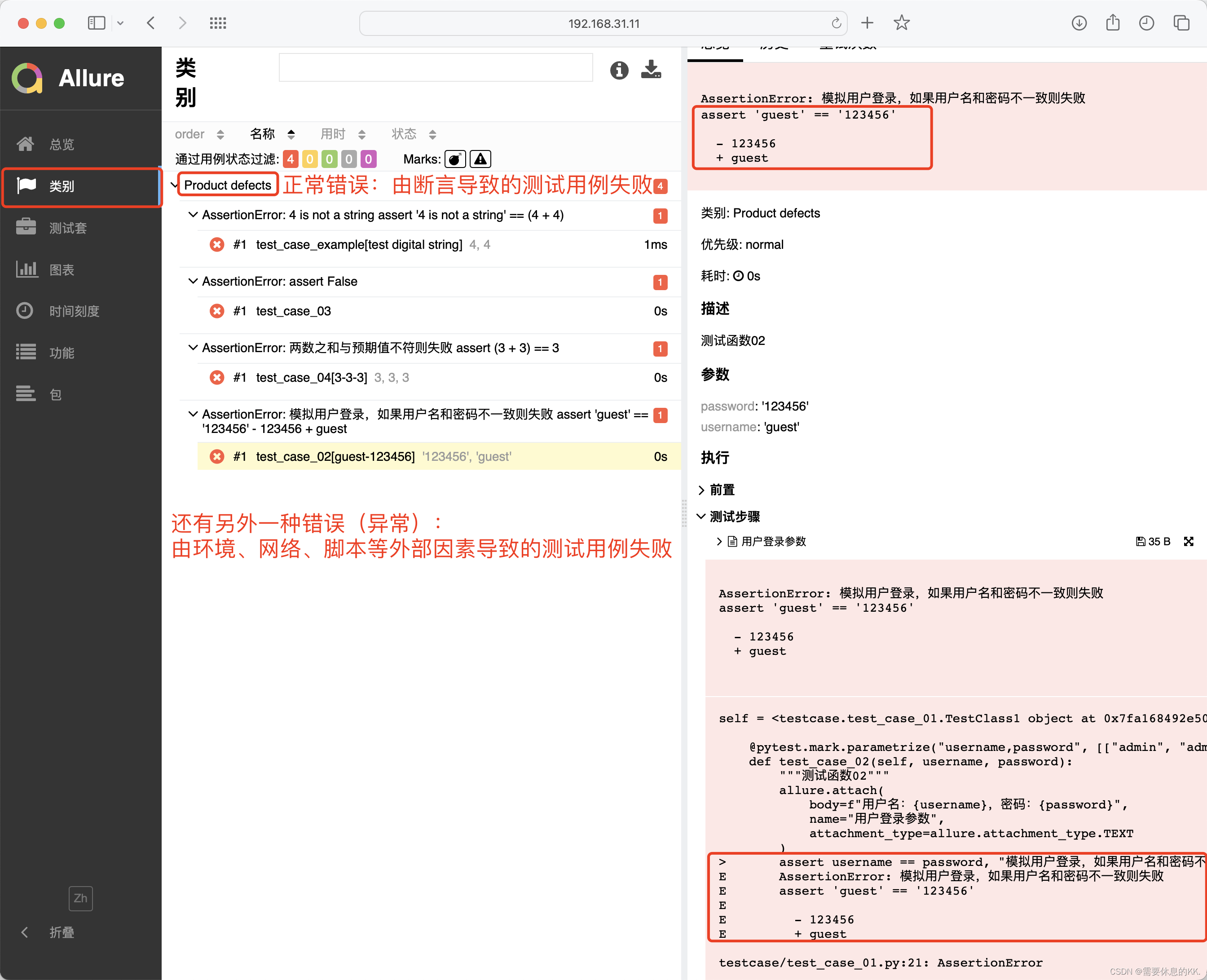Switch language with the Zh button
Image resolution: width=1207 pixels, height=980 pixels.
tap(81, 898)
